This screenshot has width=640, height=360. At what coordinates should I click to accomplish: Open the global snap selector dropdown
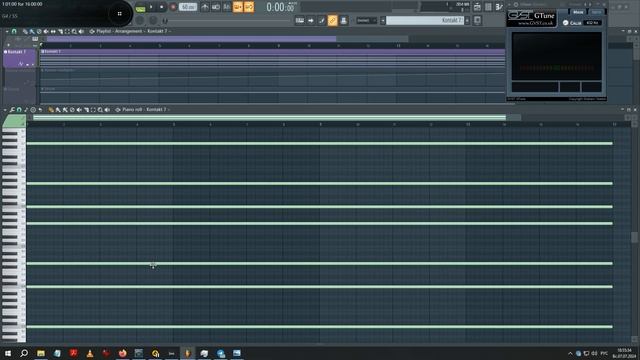pos(367,20)
